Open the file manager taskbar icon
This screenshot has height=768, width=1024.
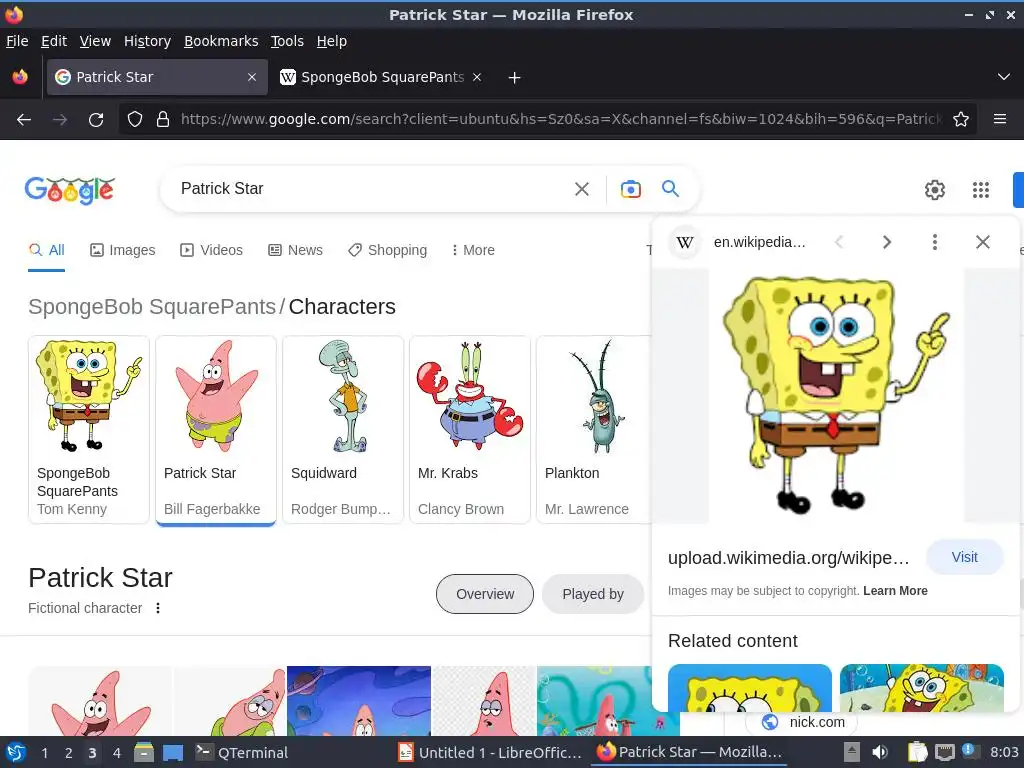click(144, 752)
